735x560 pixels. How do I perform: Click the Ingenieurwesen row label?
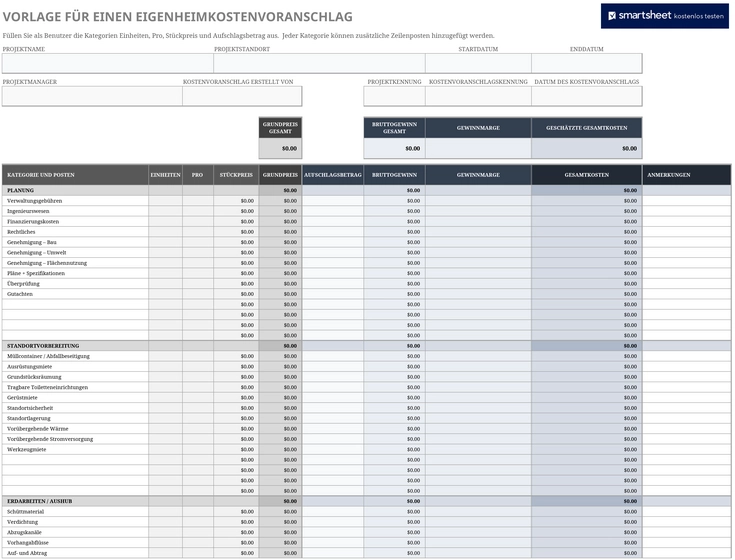point(28,211)
